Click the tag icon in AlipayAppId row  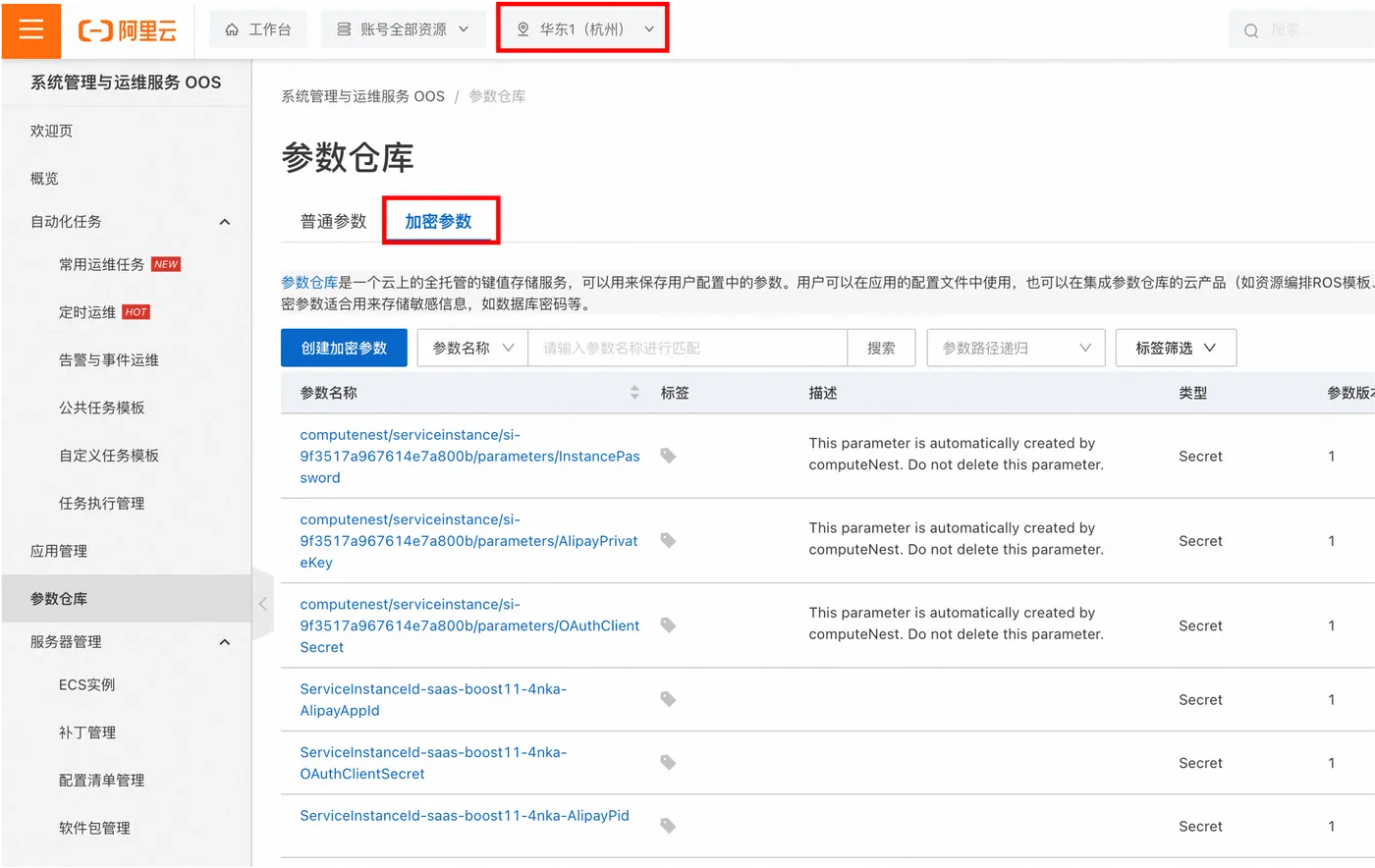click(668, 699)
